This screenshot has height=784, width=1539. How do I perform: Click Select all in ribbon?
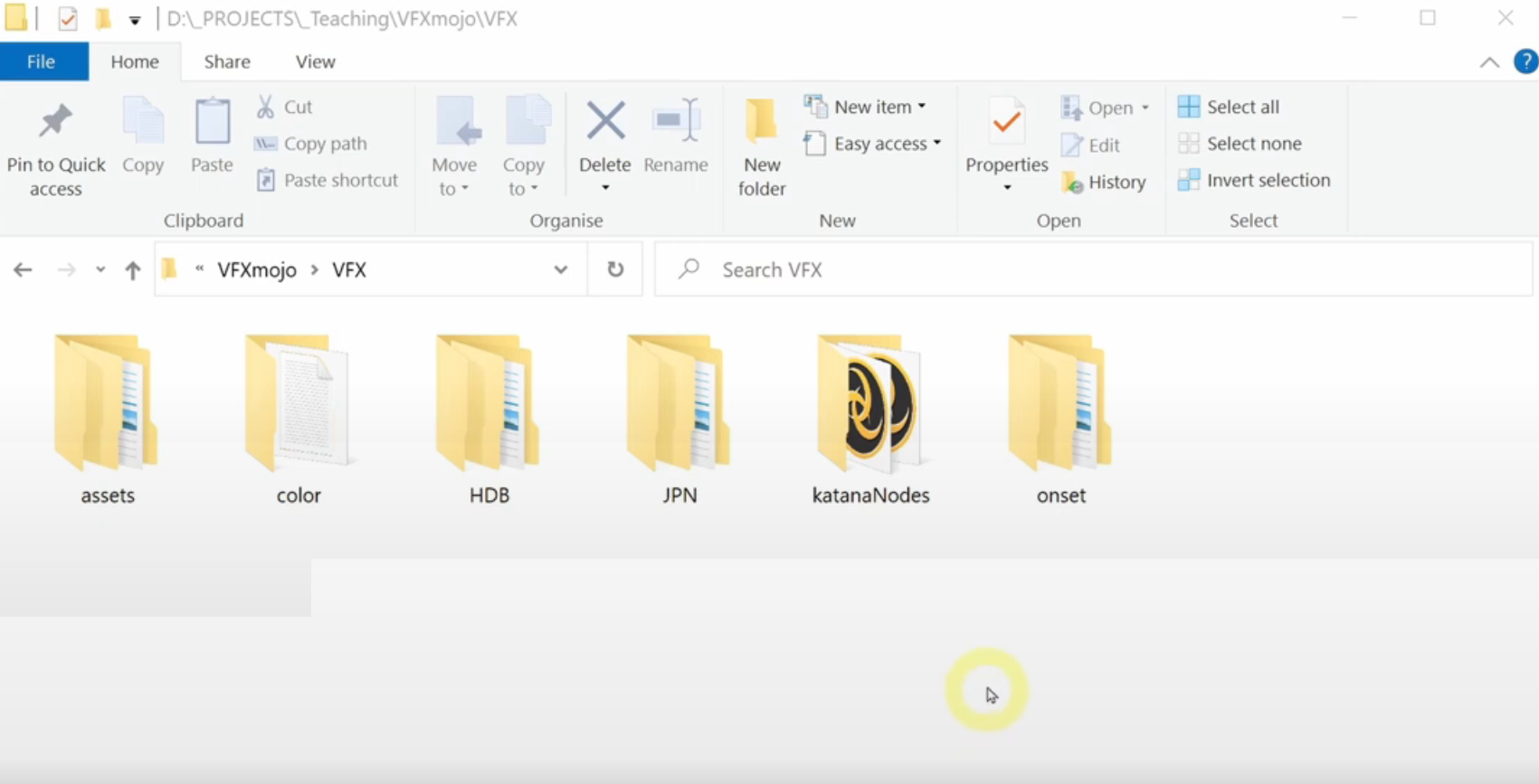[x=1229, y=107]
